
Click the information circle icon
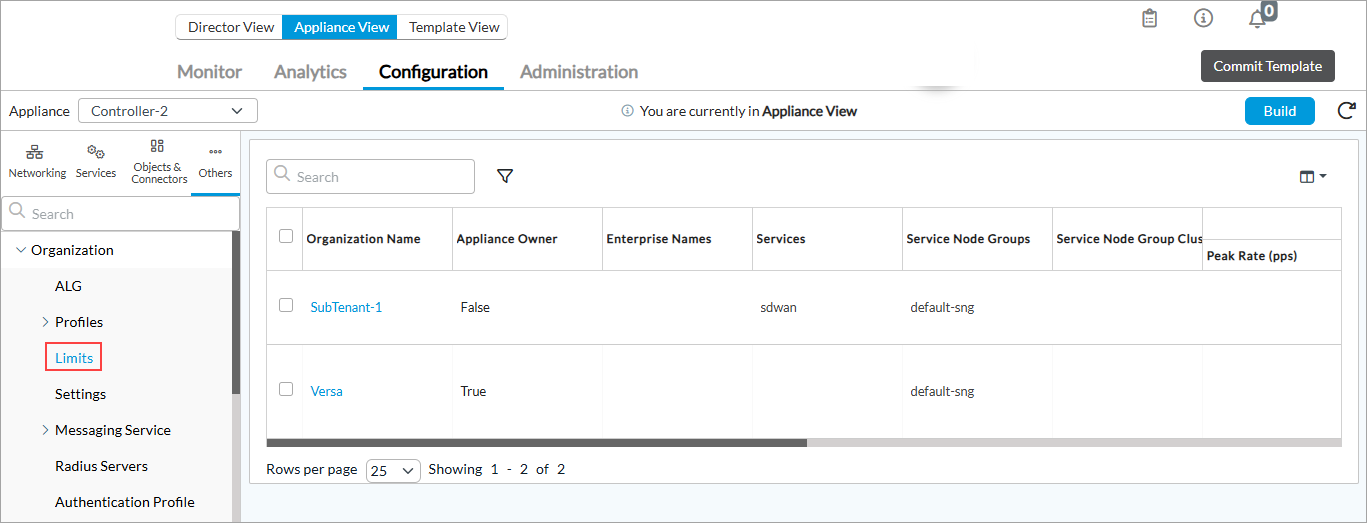[x=1204, y=19]
